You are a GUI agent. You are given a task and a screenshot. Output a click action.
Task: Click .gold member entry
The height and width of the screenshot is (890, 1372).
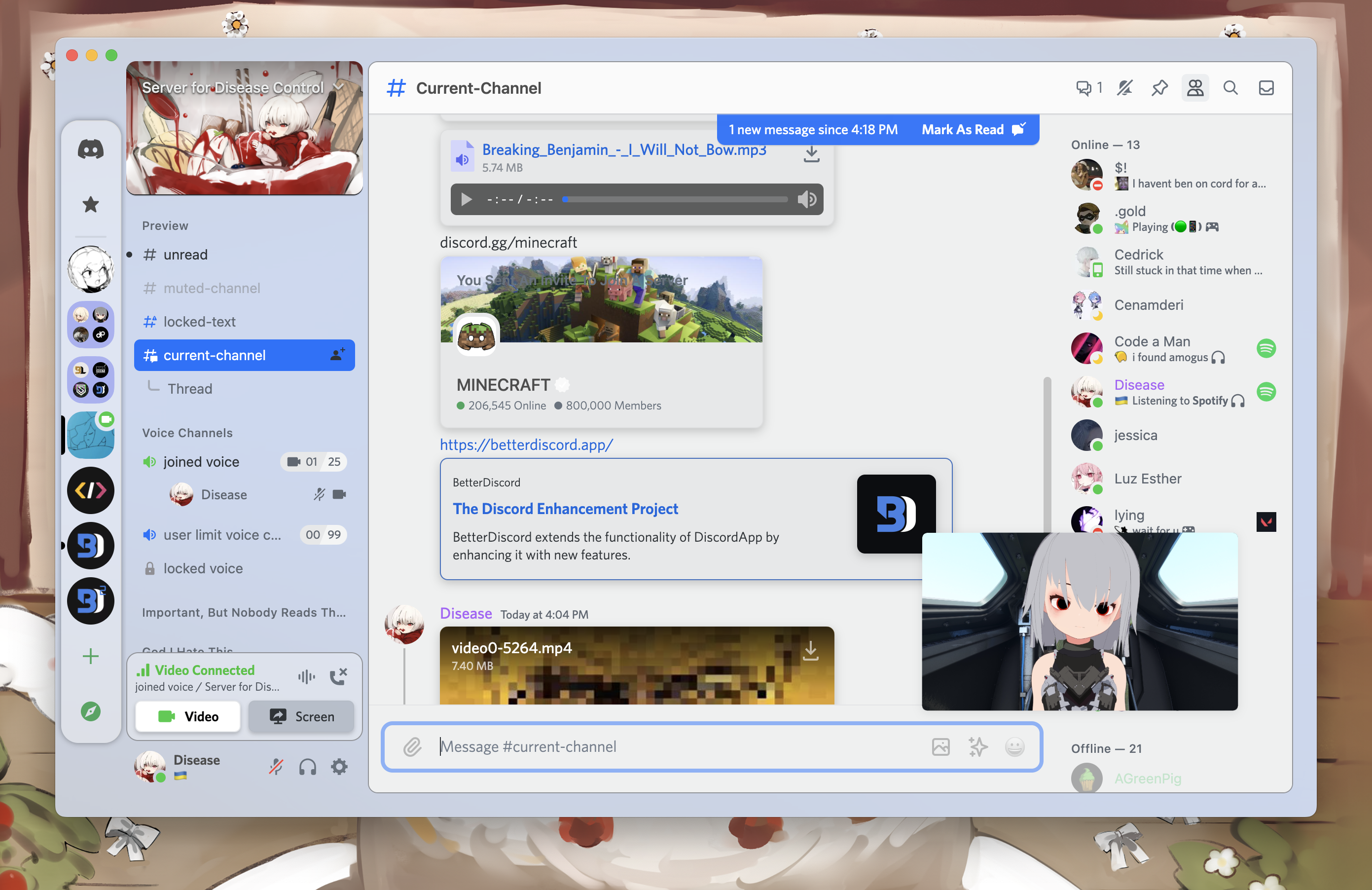click(x=1173, y=218)
